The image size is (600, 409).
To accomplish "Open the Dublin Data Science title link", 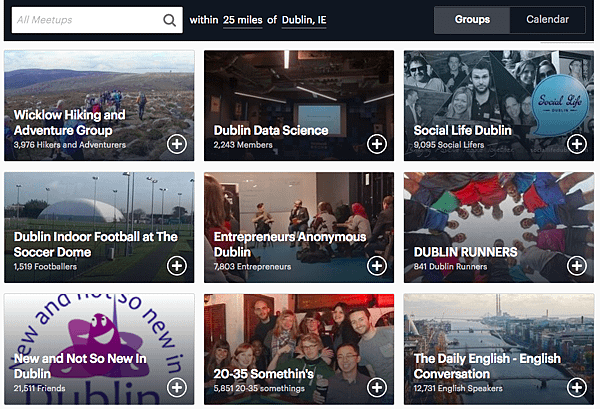I will click(x=271, y=130).
